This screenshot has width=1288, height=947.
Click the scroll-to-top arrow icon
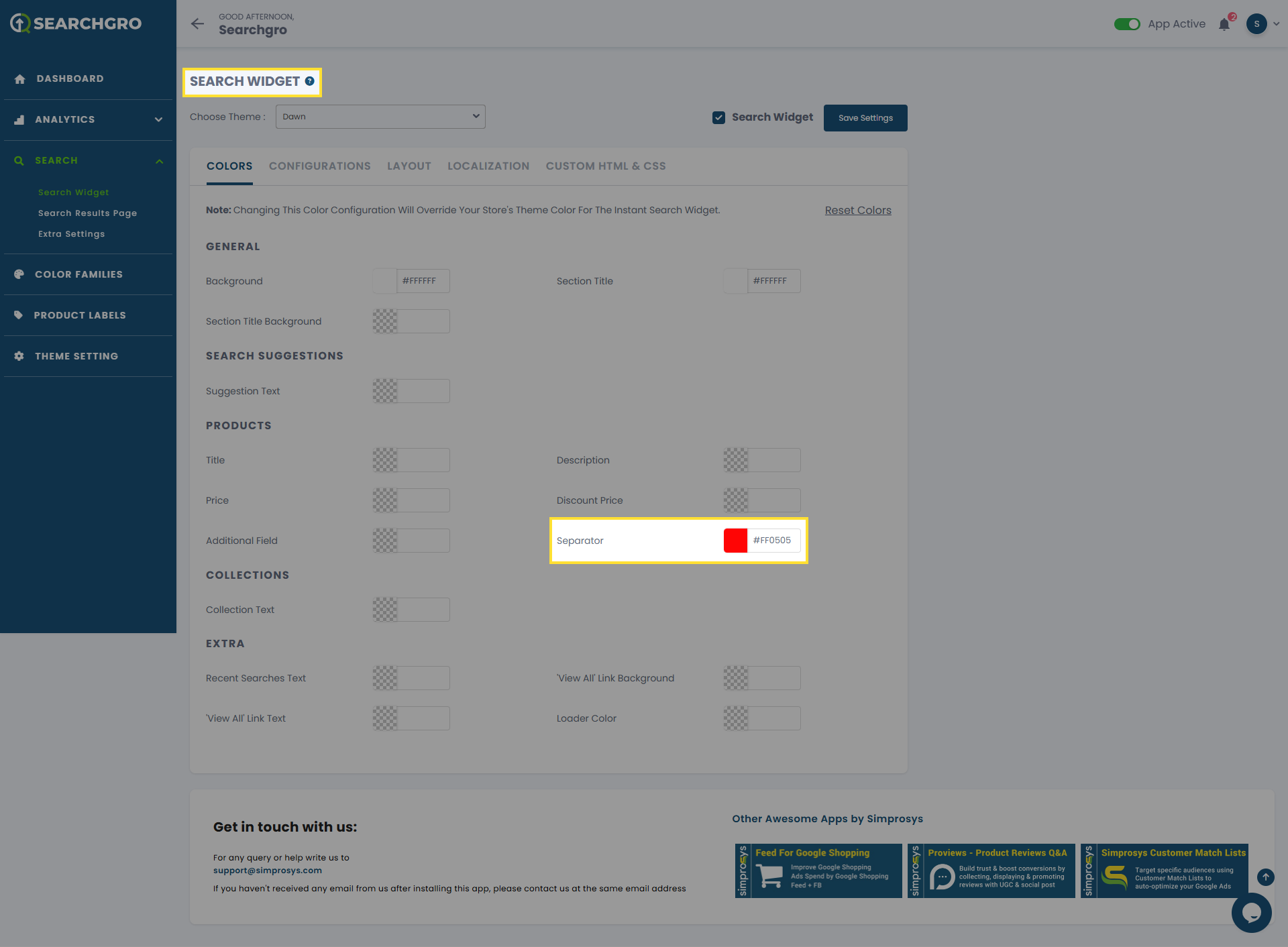1265,877
